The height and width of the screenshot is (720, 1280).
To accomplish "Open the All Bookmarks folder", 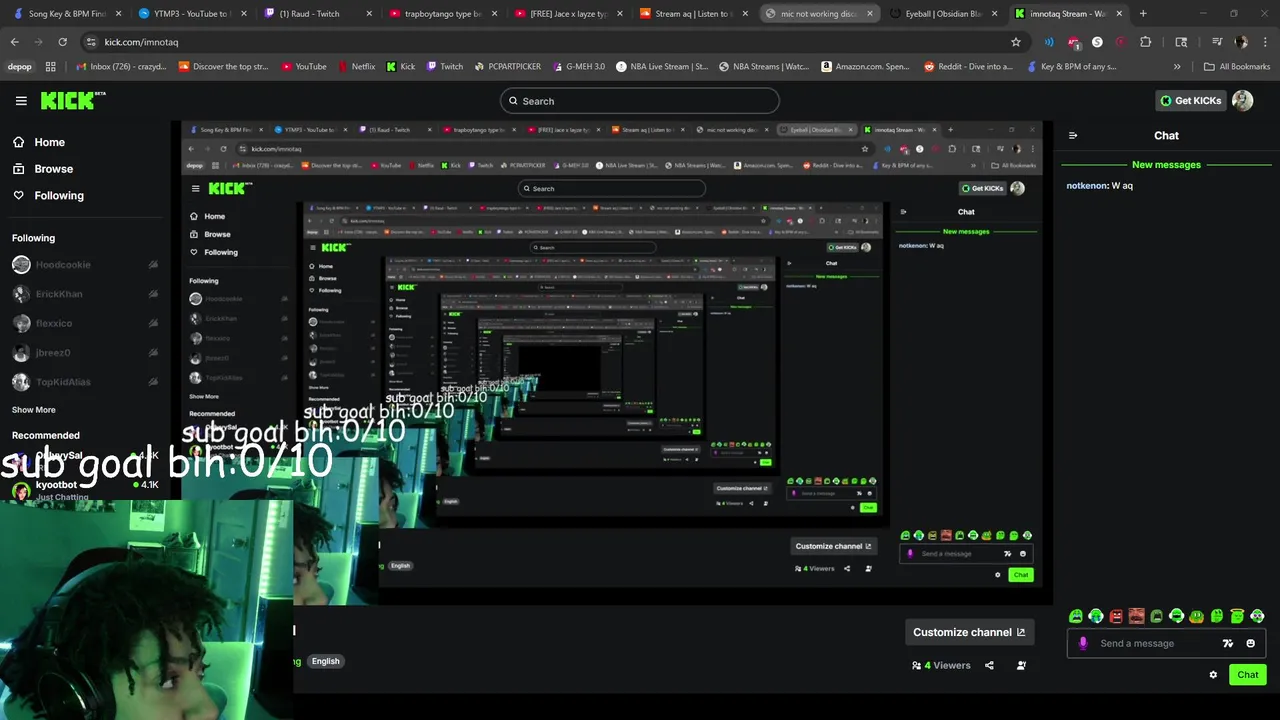I will (x=1237, y=67).
